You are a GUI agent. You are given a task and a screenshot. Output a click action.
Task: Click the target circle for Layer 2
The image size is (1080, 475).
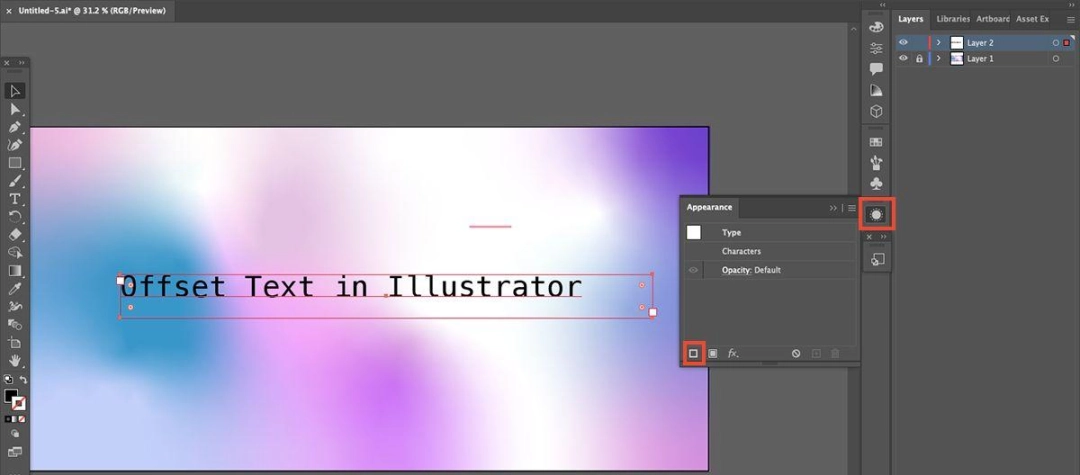(1056, 43)
